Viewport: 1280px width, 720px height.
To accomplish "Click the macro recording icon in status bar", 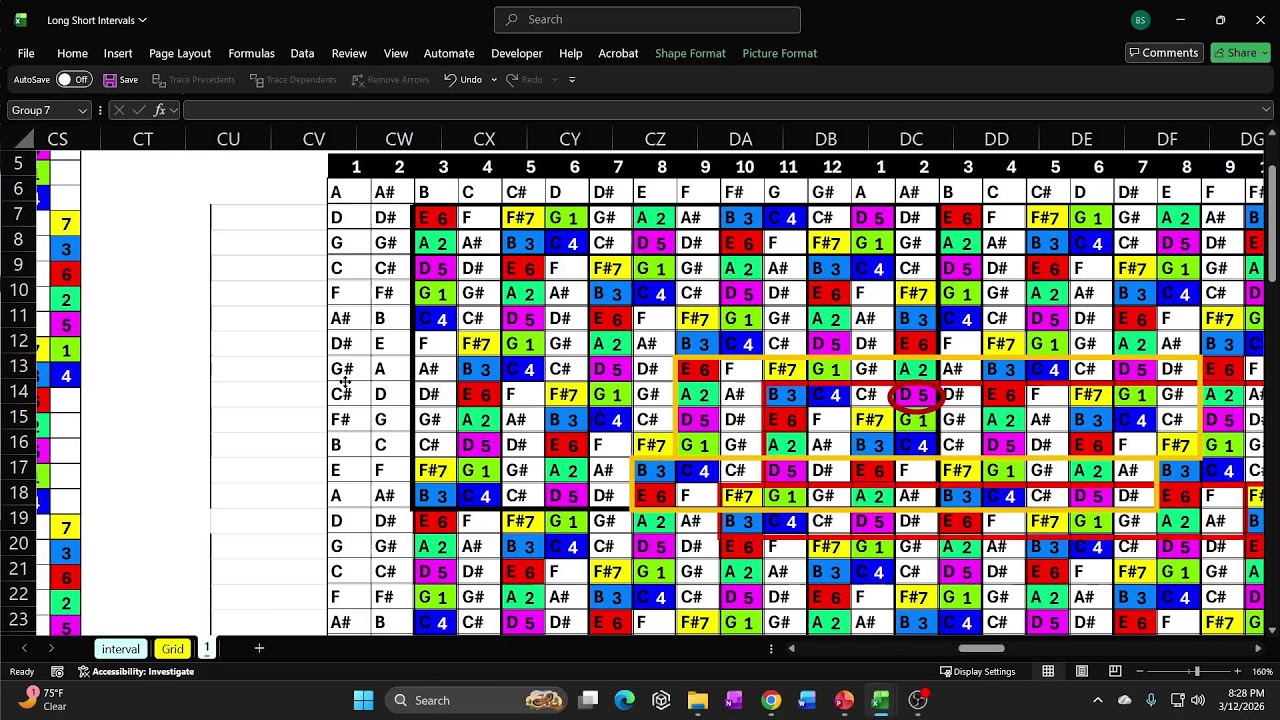I will (57, 672).
